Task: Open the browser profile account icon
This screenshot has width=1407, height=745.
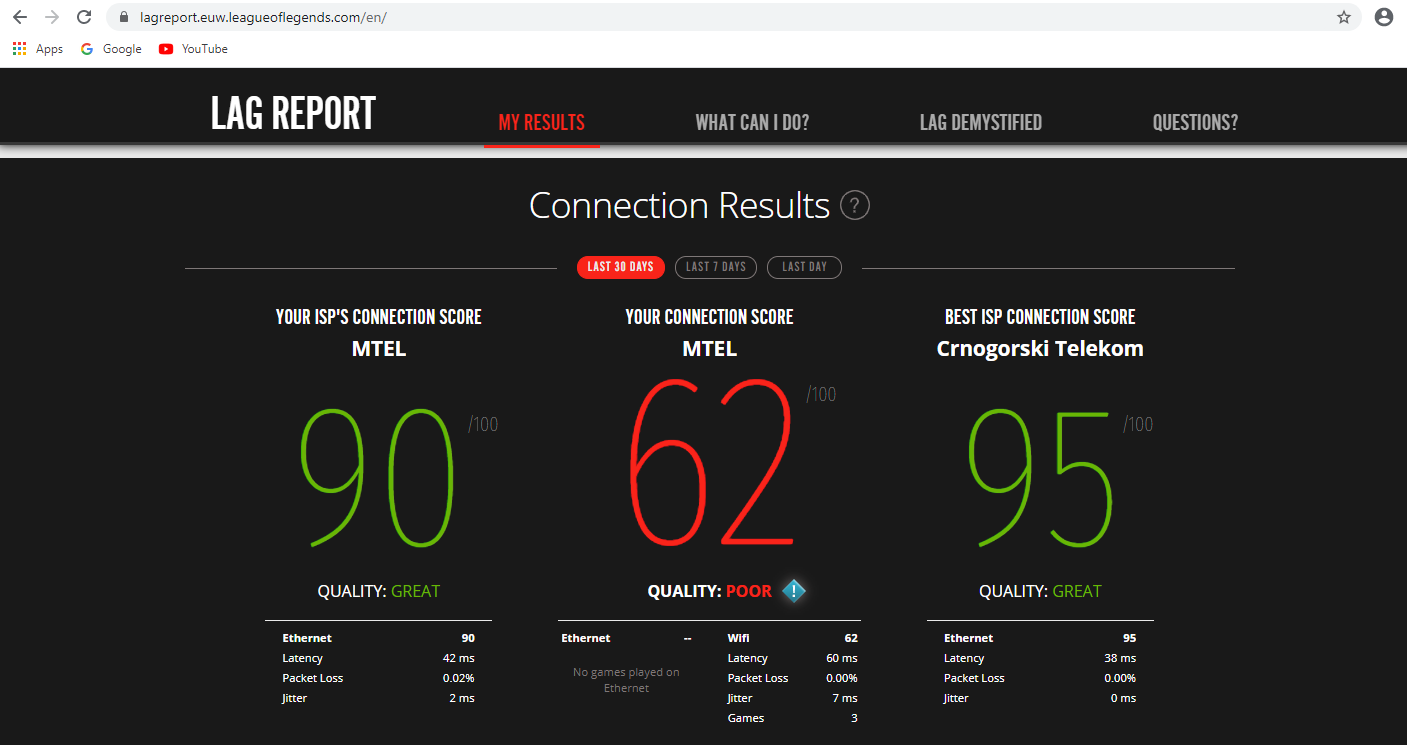Action: [x=1384, y=17]
